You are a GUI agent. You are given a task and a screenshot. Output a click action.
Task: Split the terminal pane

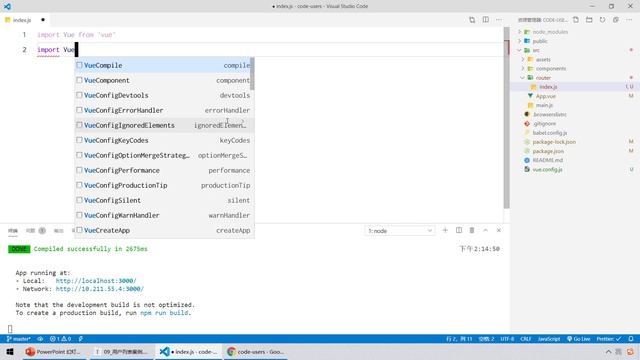coord(459,230)
